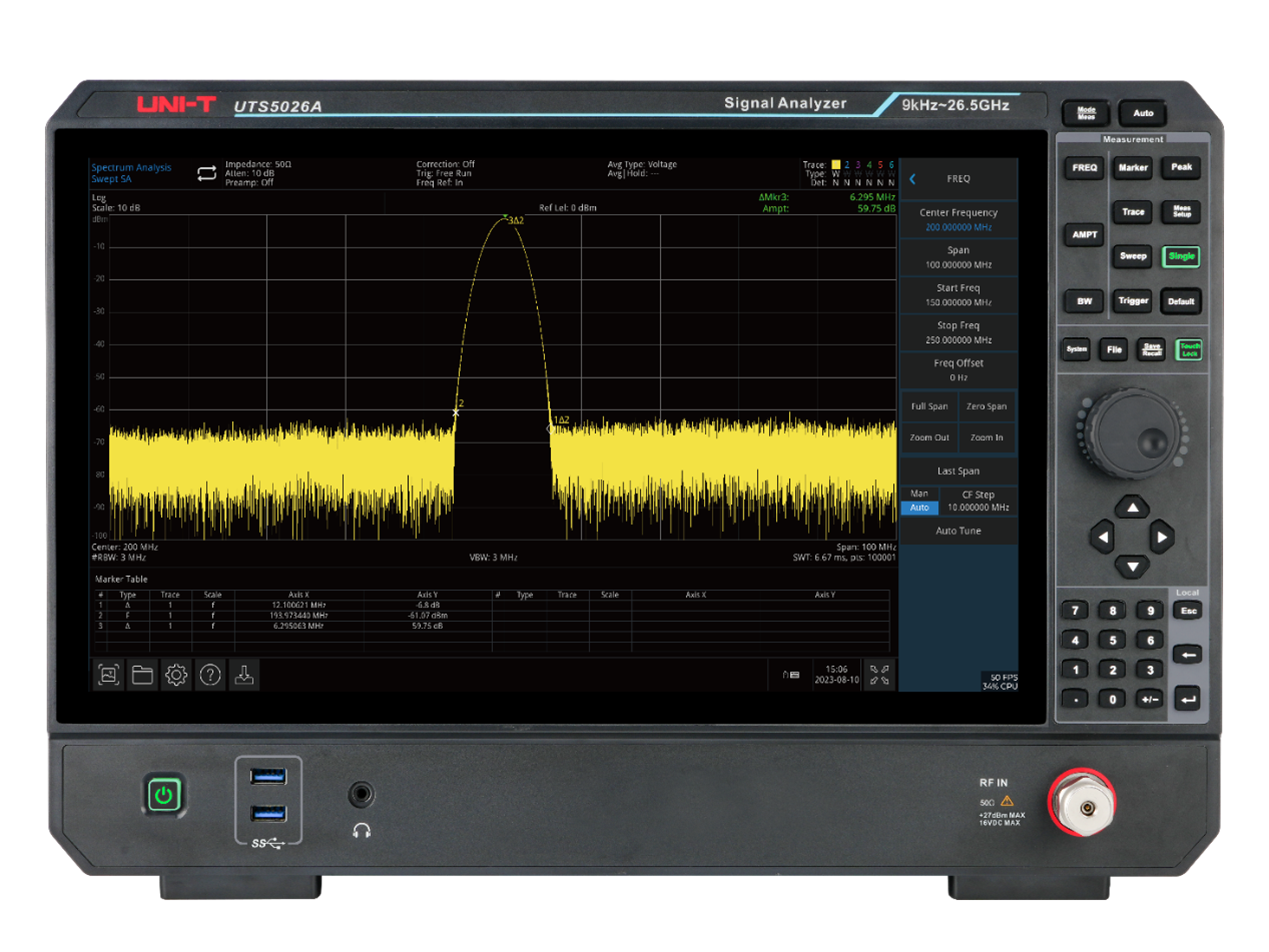Select the Auto Tune menu entry
The image size is (1269, 952).
(x=957, y=531)
